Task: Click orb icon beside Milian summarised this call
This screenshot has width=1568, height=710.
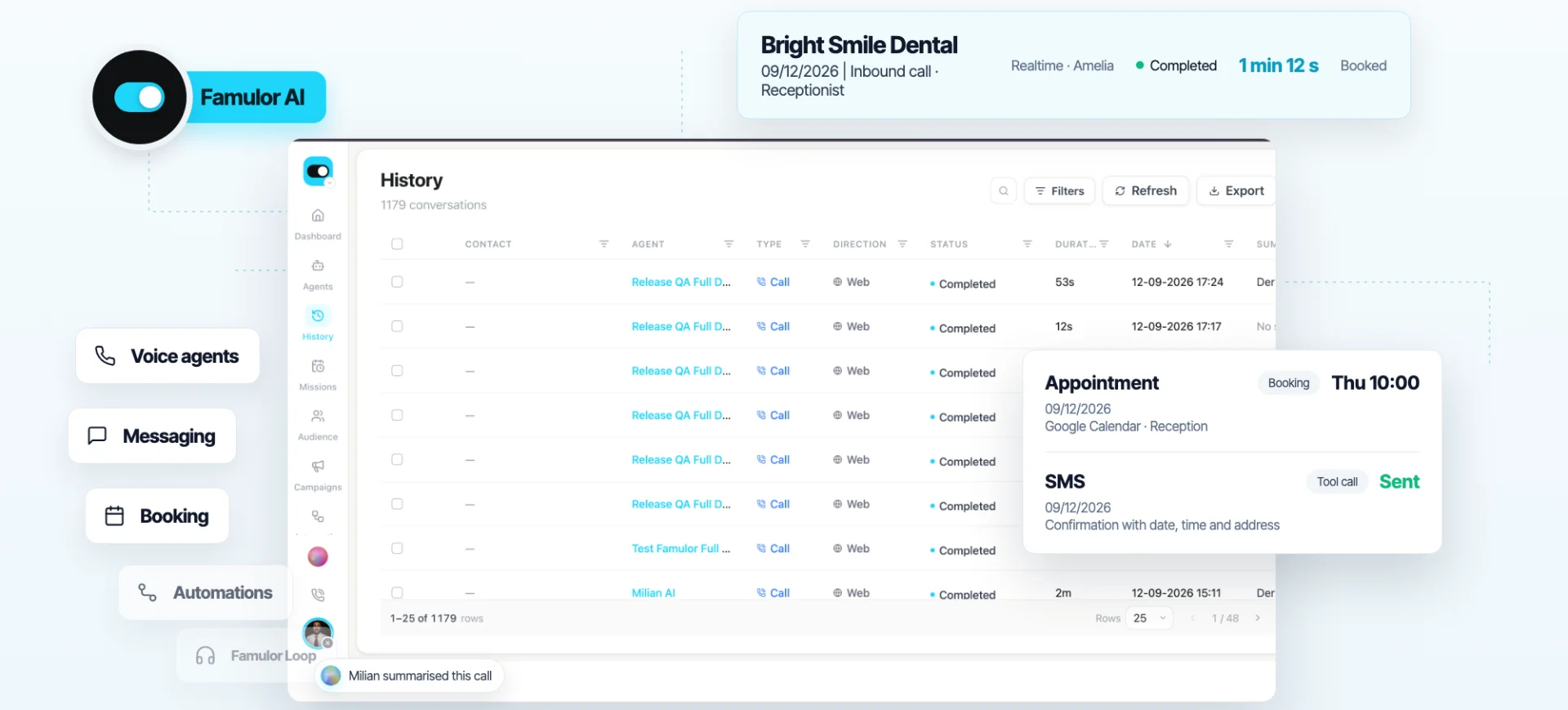Action: pos(331,676)
